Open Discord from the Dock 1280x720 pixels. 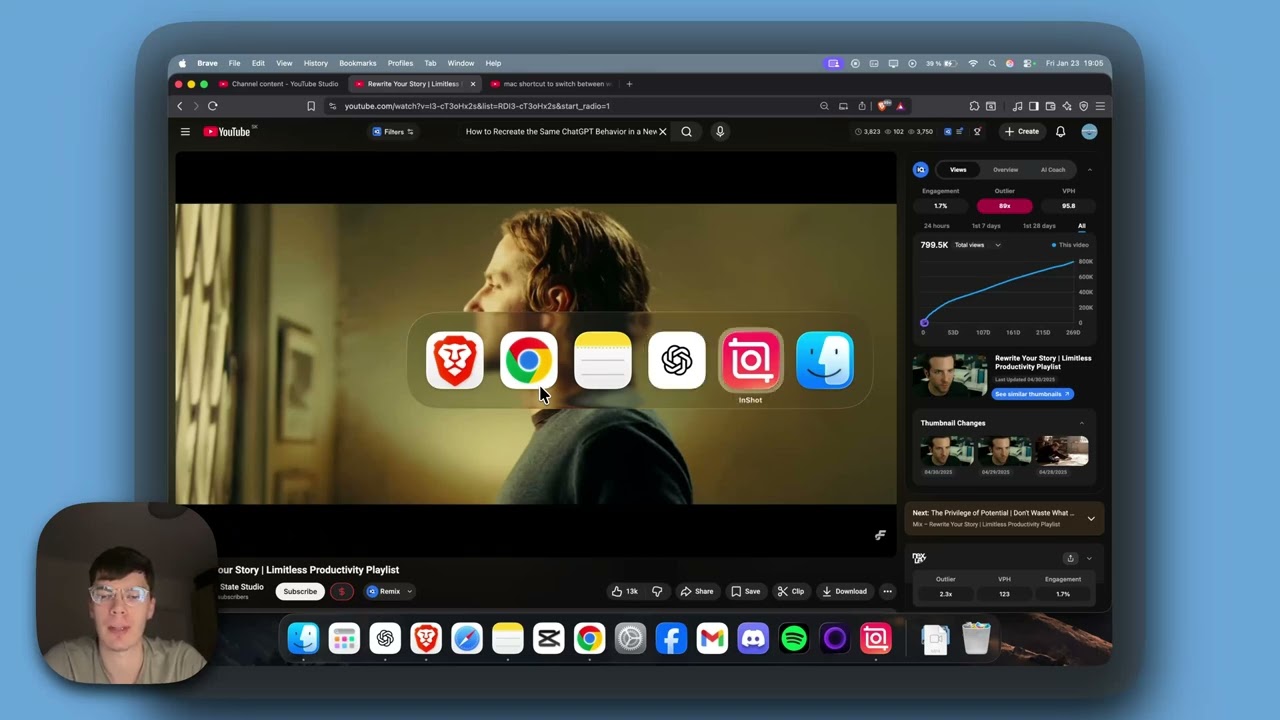[753, 638]
